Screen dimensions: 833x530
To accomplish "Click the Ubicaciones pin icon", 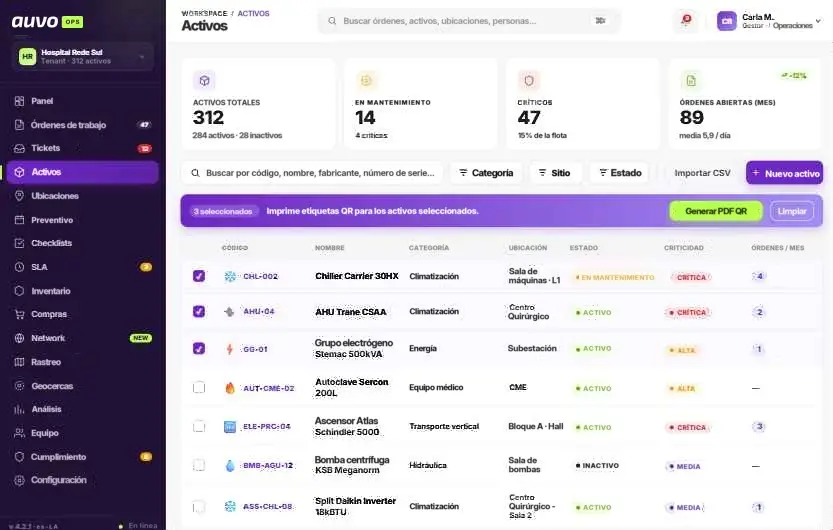I will [20, 196].
